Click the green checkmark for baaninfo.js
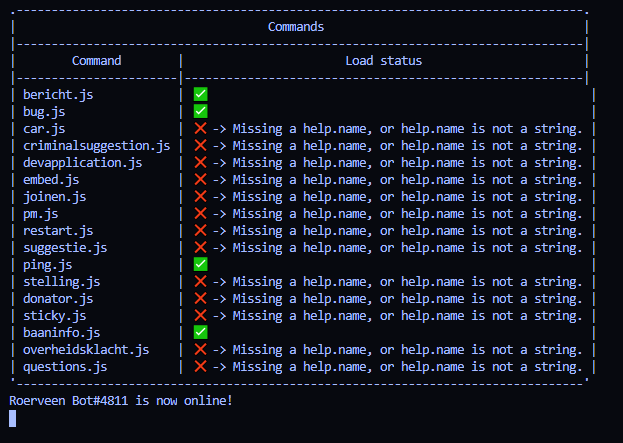 (x=200, y=332)
